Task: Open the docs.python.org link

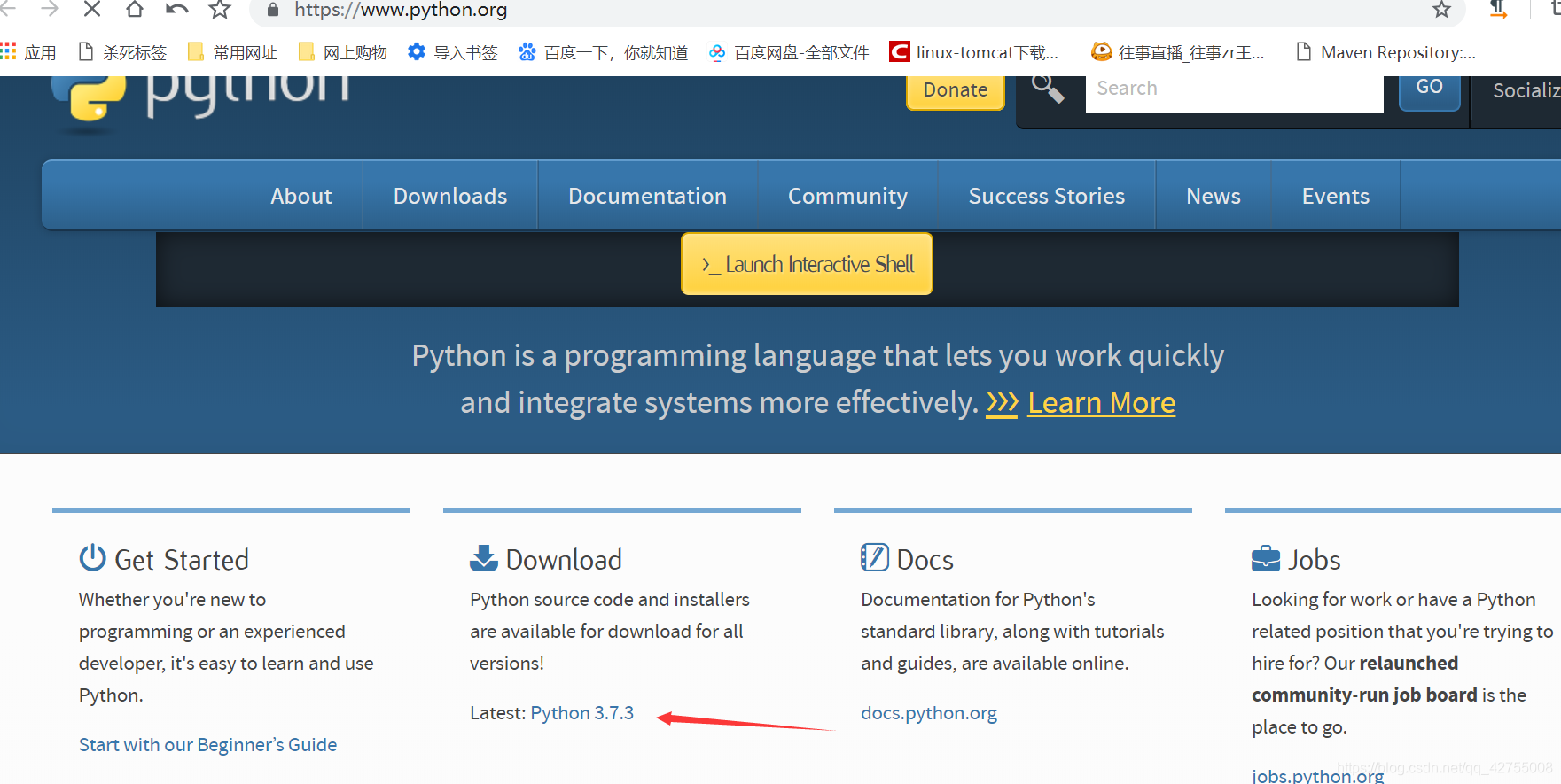Action: [929, 713]
